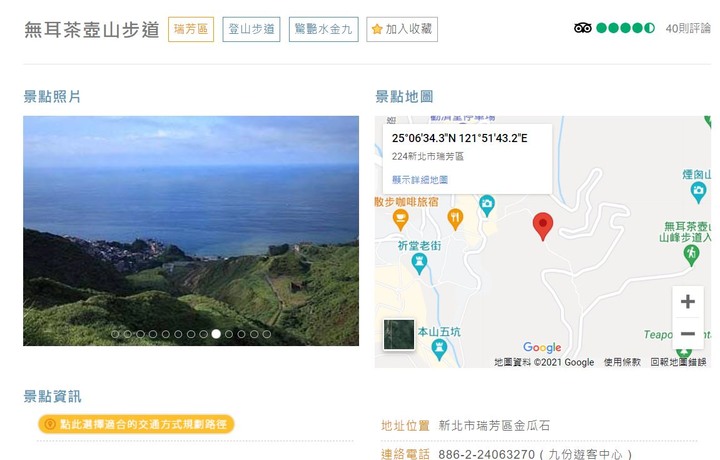Select the carousel dot right after active one

tap(229, 334)
